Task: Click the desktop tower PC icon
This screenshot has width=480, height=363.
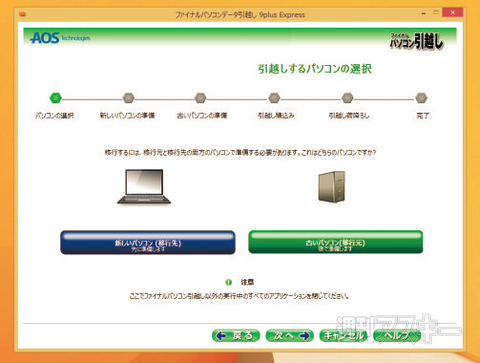Action: (332, 187)
